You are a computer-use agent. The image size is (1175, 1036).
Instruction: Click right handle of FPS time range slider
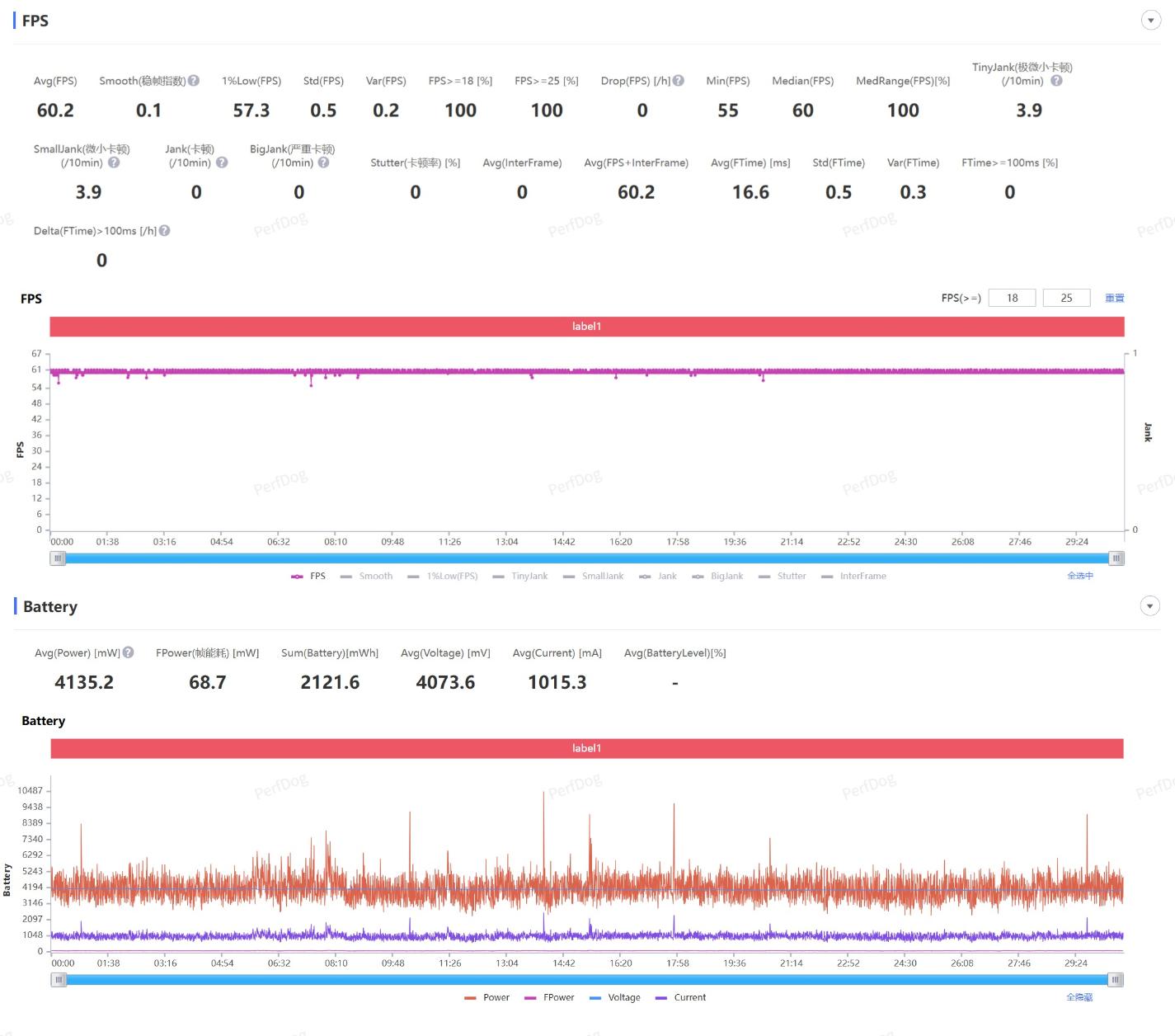pyautogui.click(x=1116, y=558)
